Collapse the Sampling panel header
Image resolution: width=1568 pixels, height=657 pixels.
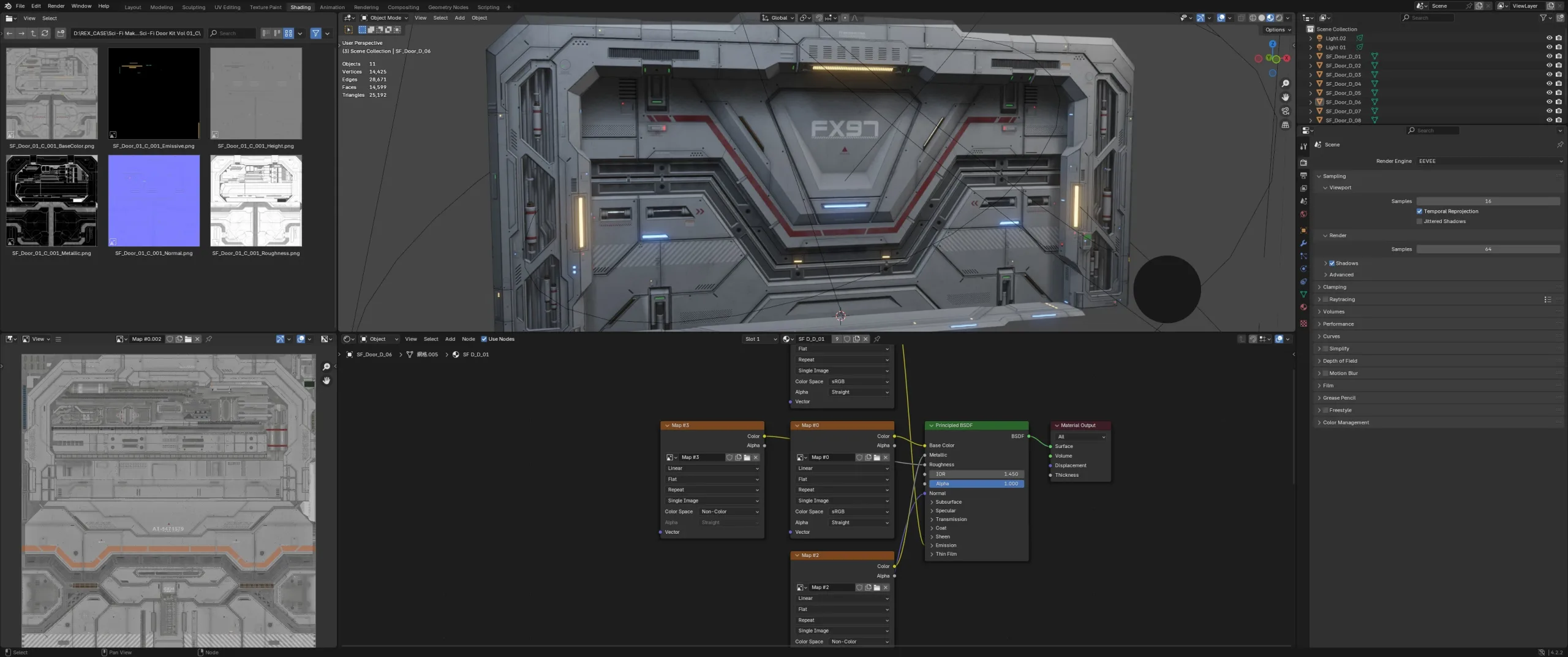pyautogui.click(x=1334, y=176)
